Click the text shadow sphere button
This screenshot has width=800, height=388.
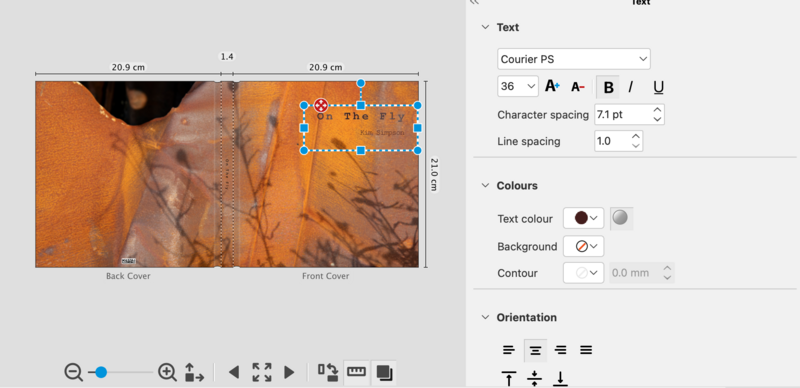[x=620, y=218]
